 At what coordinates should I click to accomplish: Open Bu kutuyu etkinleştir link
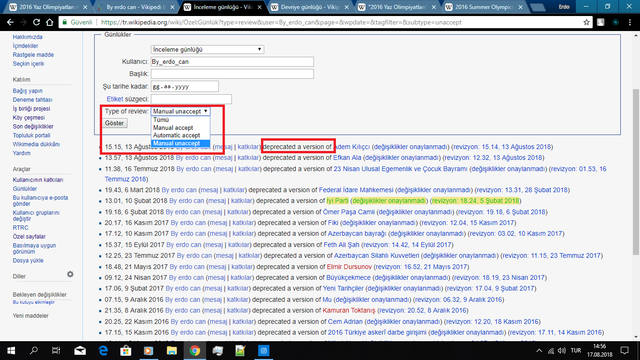click(33, 302)
